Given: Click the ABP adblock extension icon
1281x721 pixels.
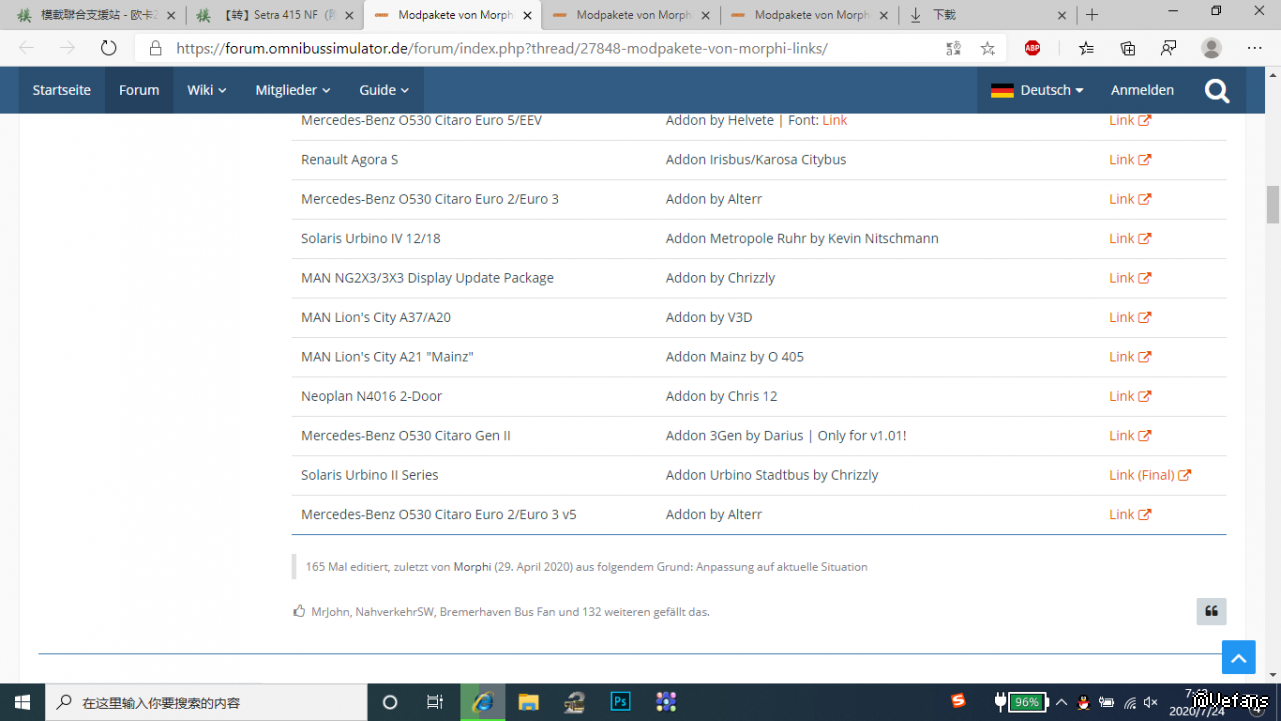Looking at the screenshot, I should point(1032,48).
